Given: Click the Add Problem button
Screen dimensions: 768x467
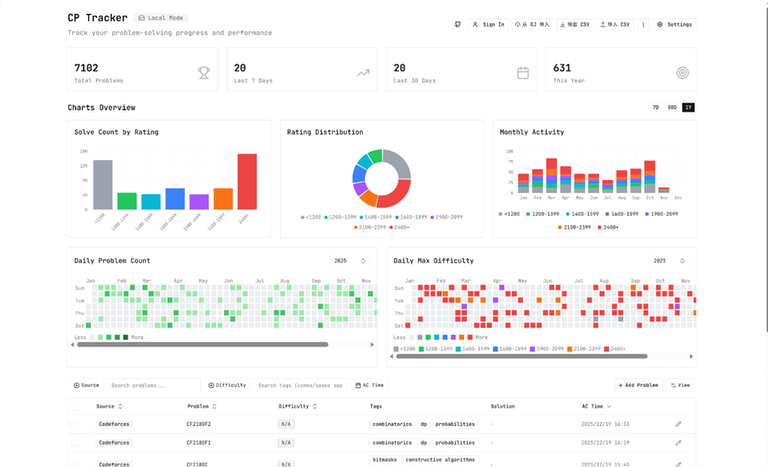Looking at the screenshot, I should [637, 385].
